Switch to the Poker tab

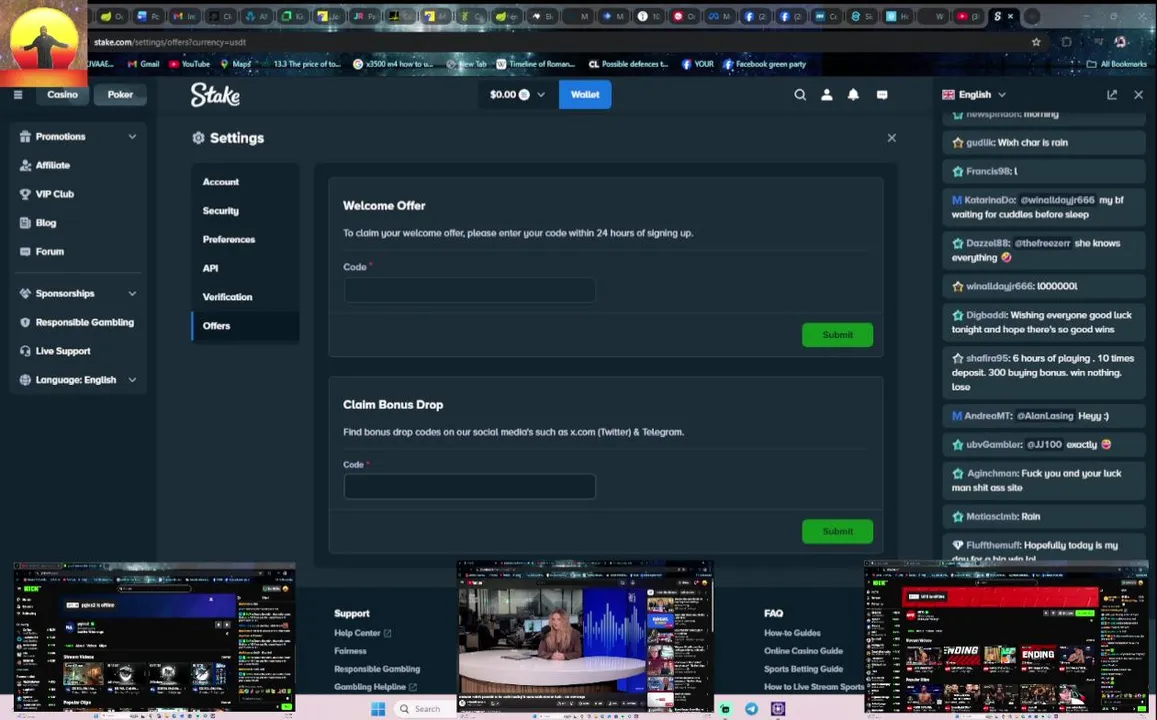(x=120, y=94)
